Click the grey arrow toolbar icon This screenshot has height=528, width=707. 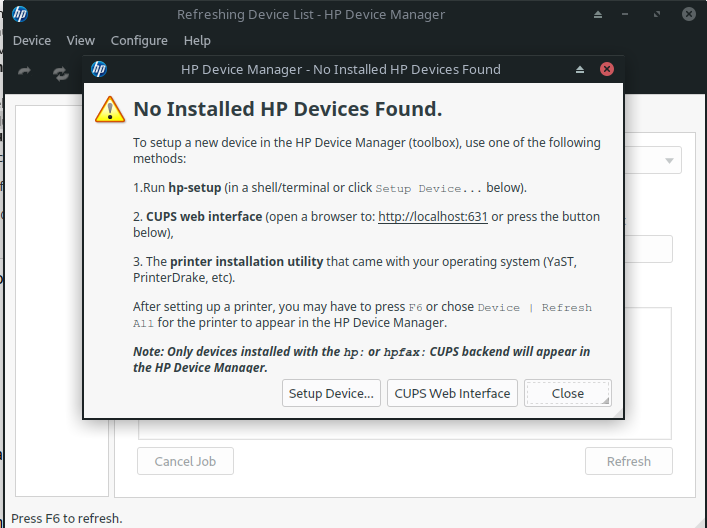click(25, 73)
